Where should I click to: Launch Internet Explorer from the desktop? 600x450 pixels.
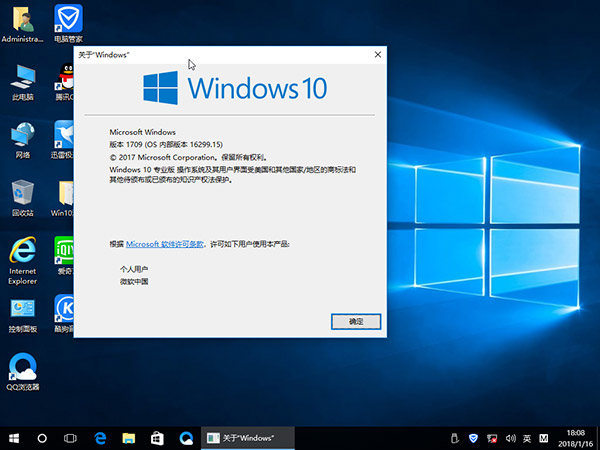23,260
